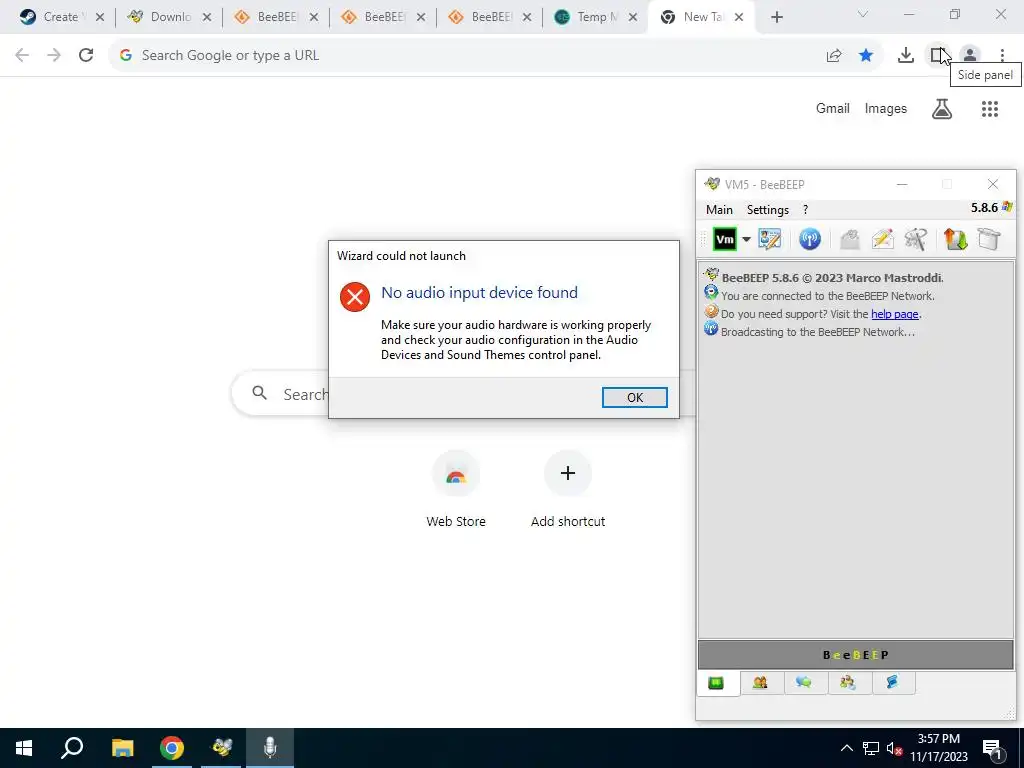This screenshot has height=768, width=1024.
Task: Click the write message pencil envelope icon
Action: pos(882,239)
